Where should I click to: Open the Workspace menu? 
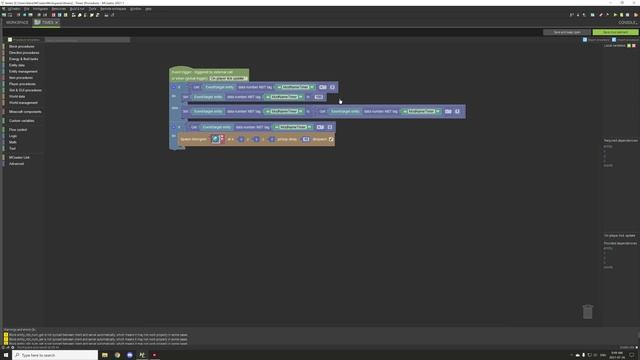click(40, 9)
